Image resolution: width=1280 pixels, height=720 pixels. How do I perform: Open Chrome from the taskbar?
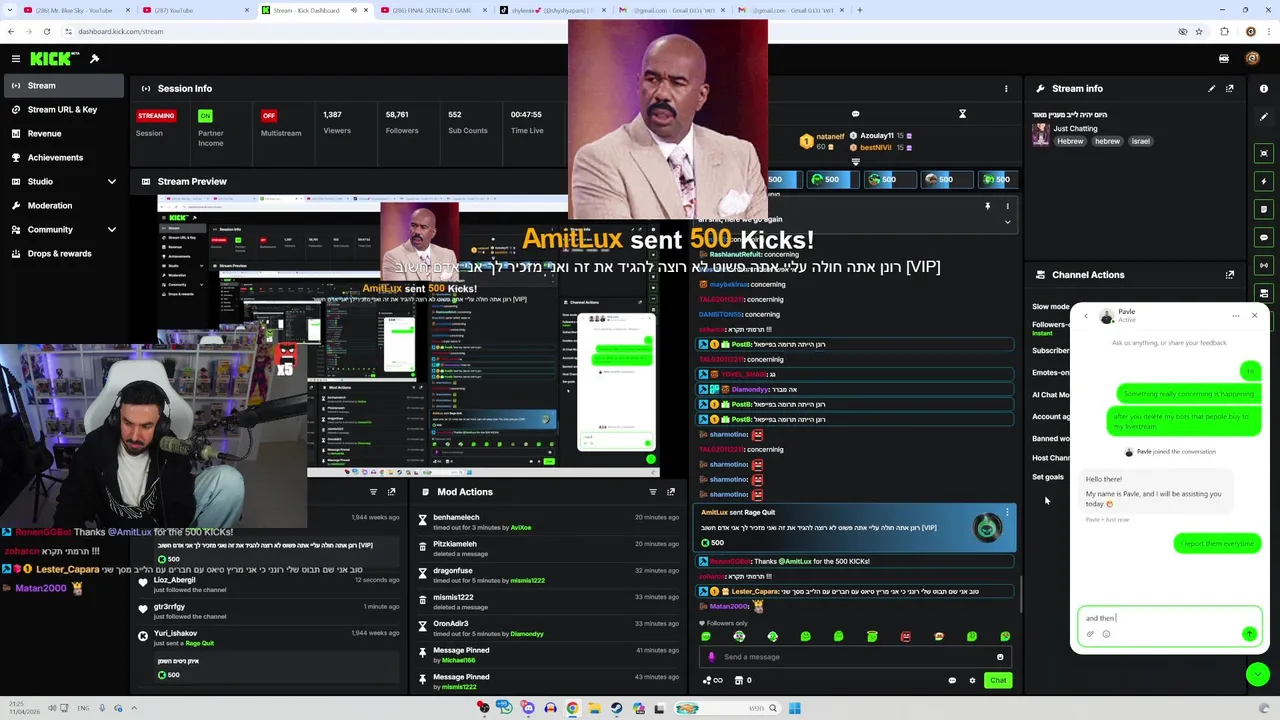[572, 708]
